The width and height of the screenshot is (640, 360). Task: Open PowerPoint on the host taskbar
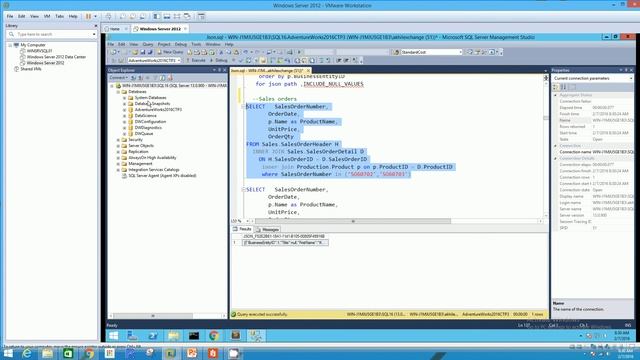click(x=192, y=353)
